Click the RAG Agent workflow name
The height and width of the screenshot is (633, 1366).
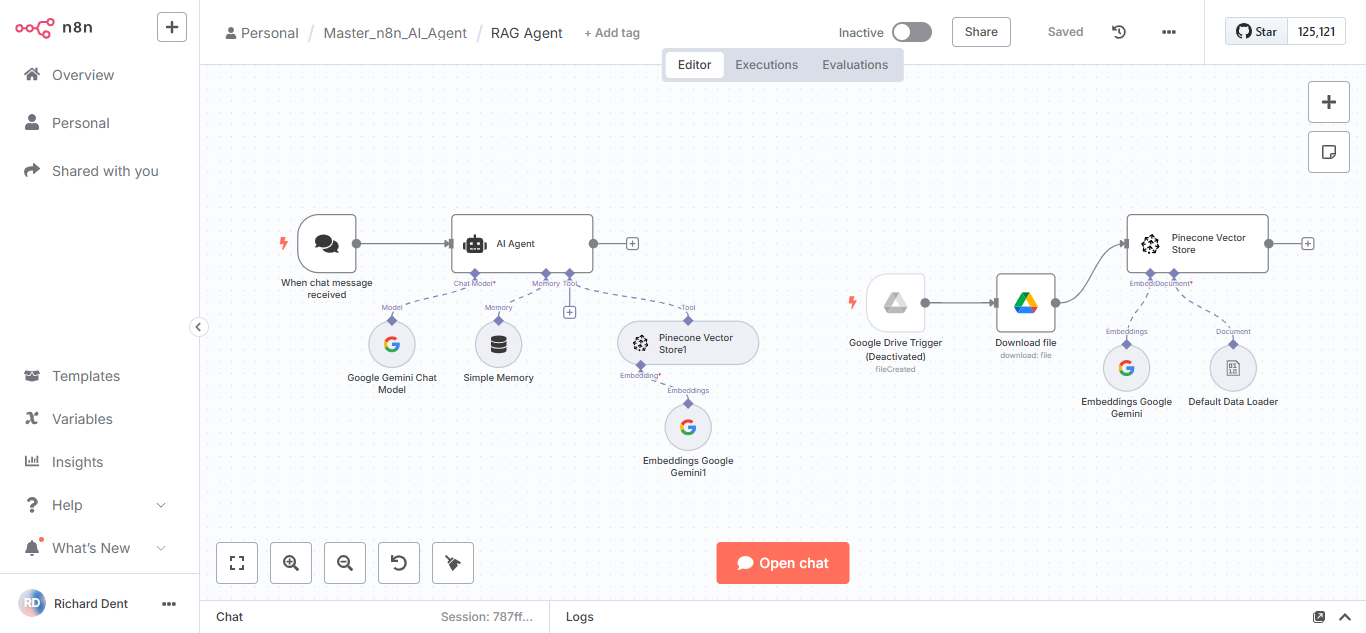(527, 33)
